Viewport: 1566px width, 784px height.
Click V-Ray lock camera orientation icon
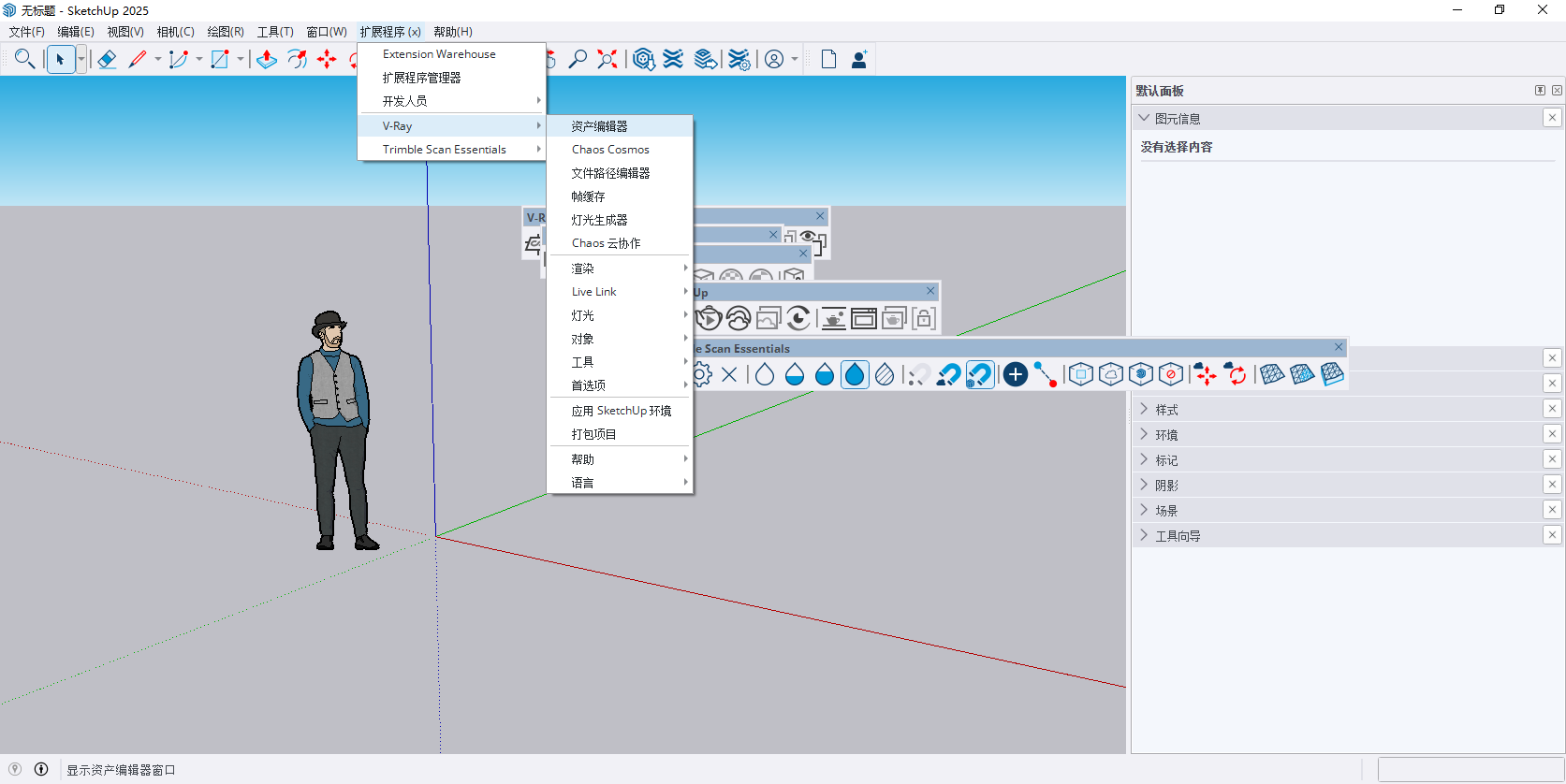pos(924,318)
